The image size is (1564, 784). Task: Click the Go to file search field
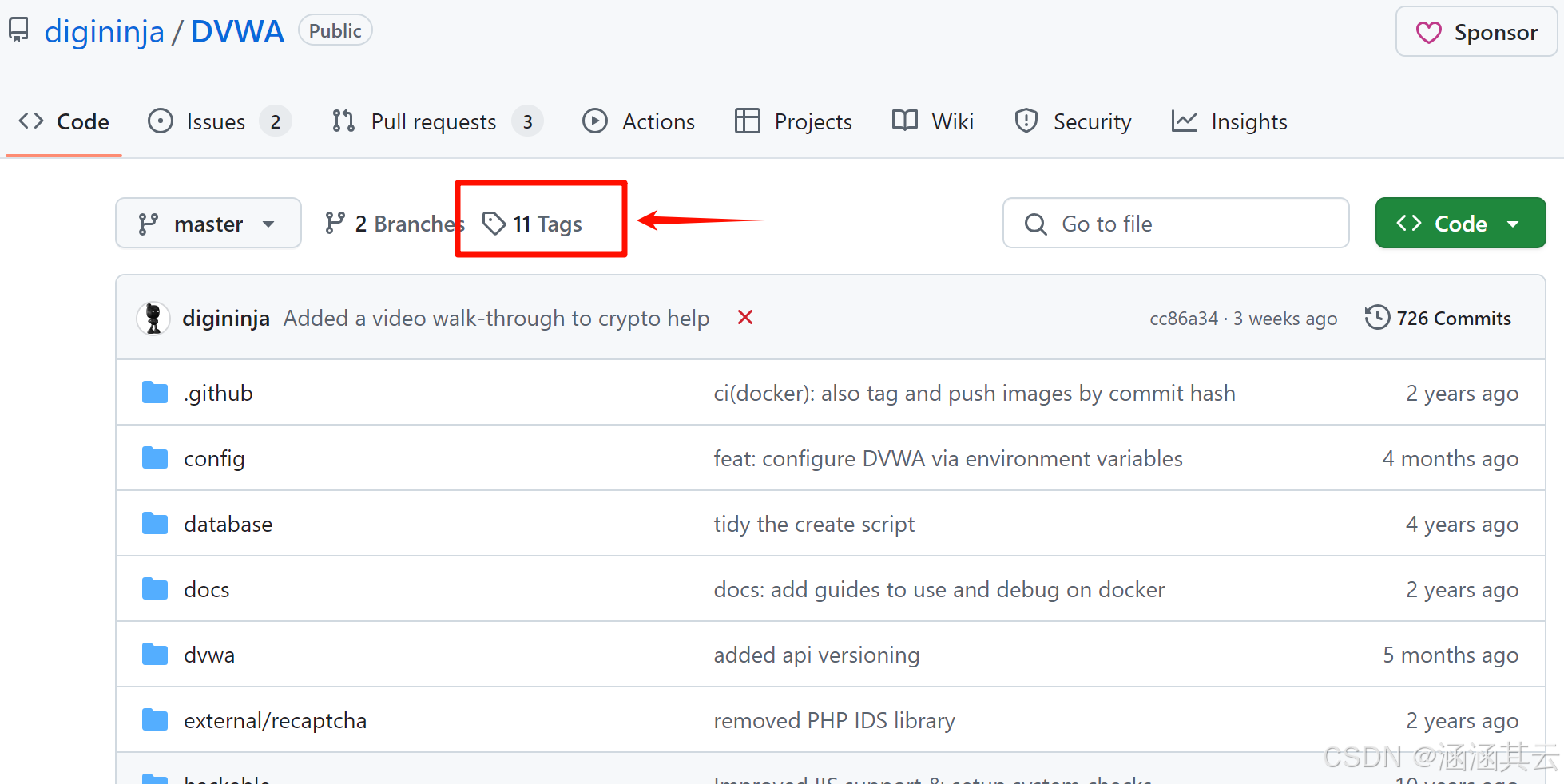pyautogui.click(x=1176, y=224)
